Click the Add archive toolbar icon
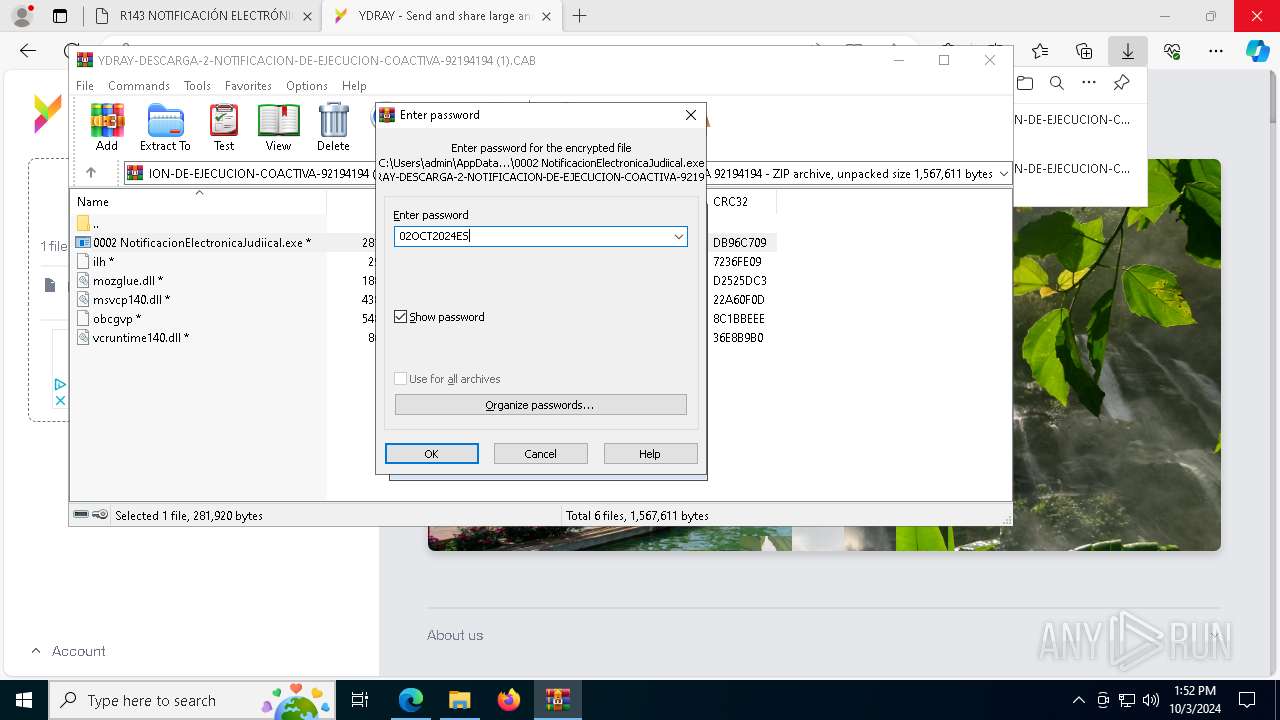The height and width of the screenshot is (720, 1280). 107,127
